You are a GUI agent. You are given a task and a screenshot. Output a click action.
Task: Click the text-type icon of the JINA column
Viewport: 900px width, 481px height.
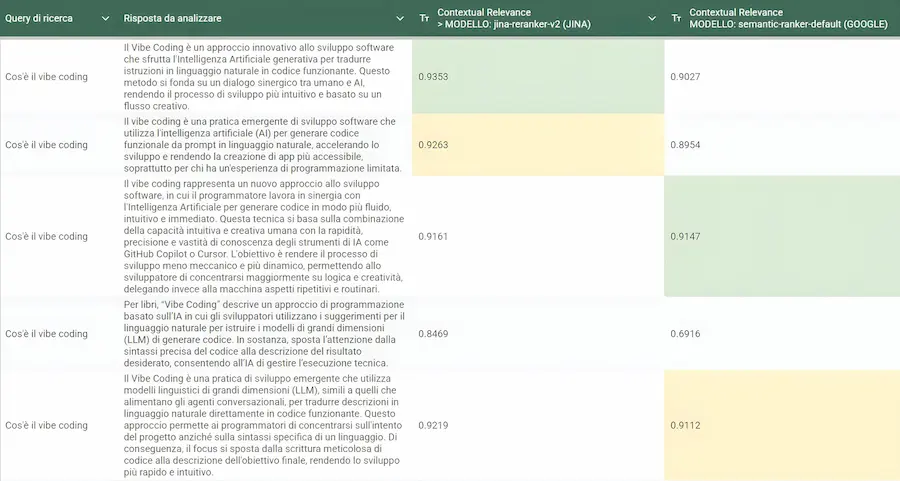(x=424, y=18)
